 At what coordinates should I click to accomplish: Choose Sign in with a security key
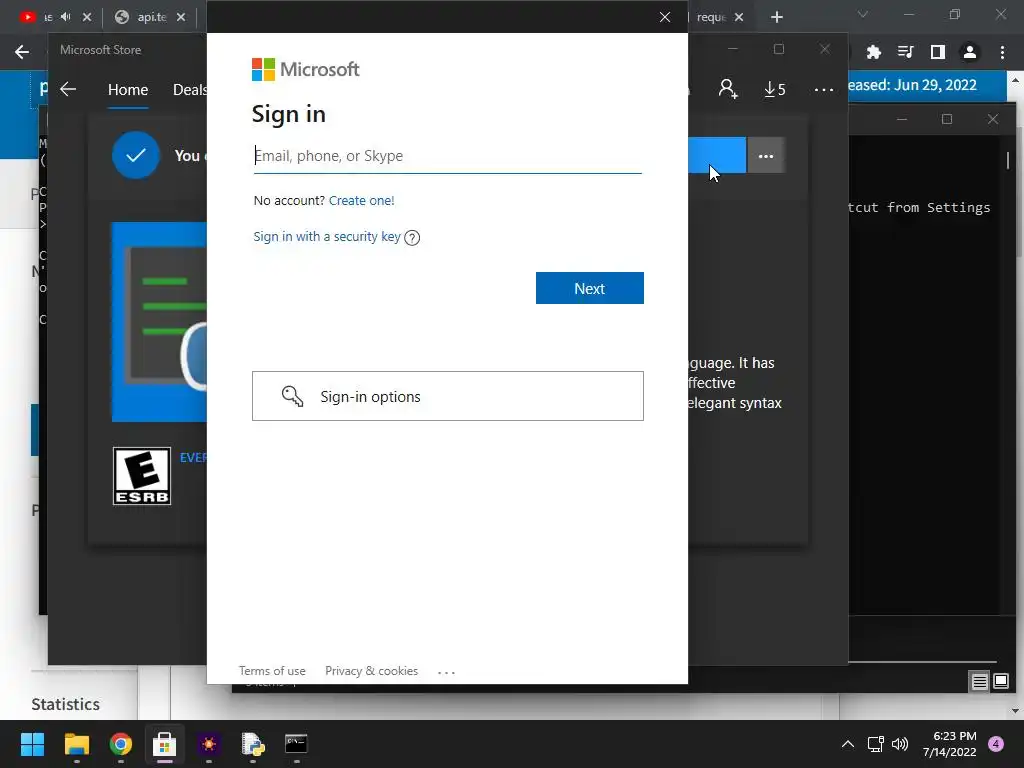327,236
